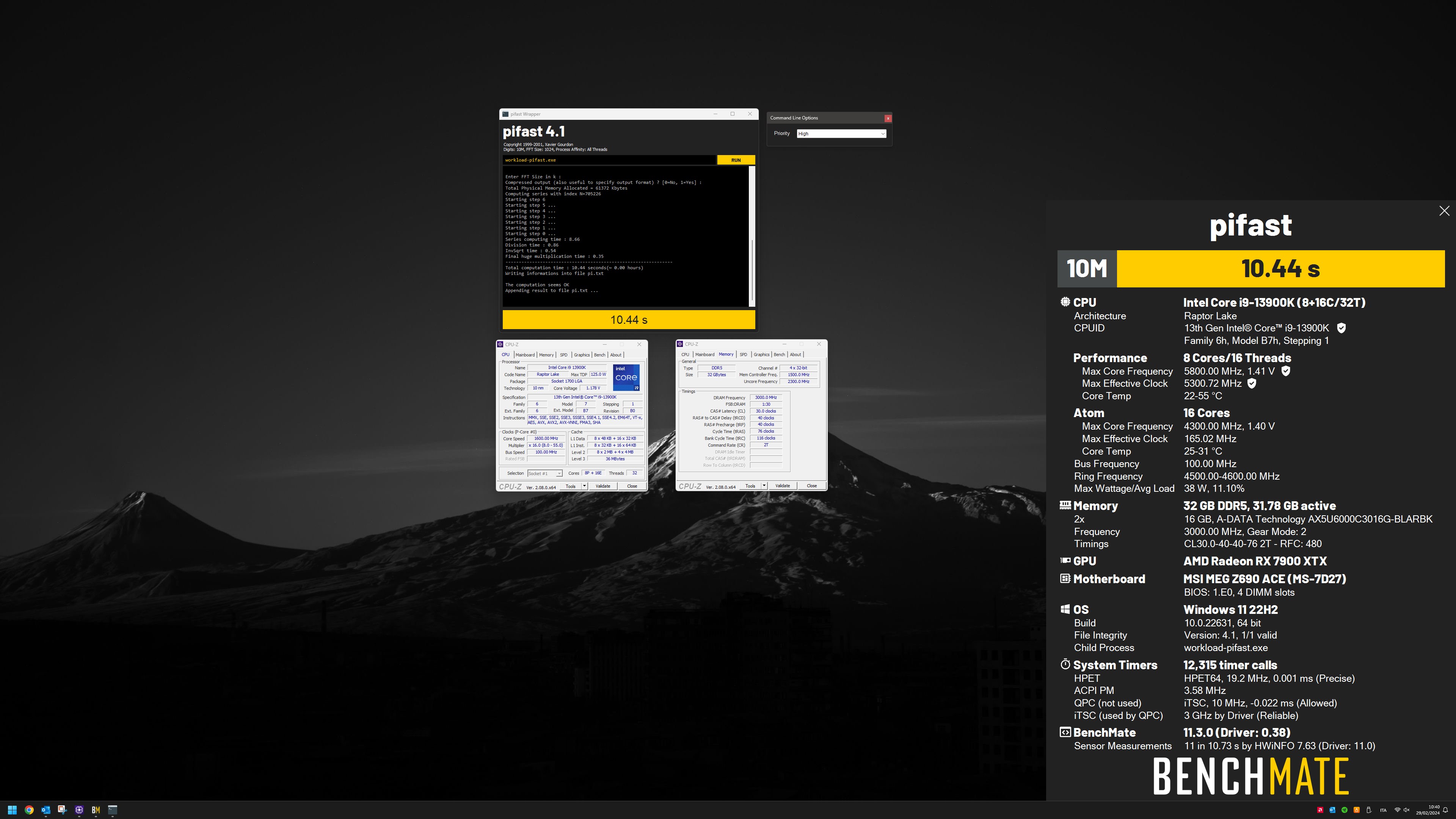Expand Tools dropdown arrow in right CPU-Z

tap(764, 485)
